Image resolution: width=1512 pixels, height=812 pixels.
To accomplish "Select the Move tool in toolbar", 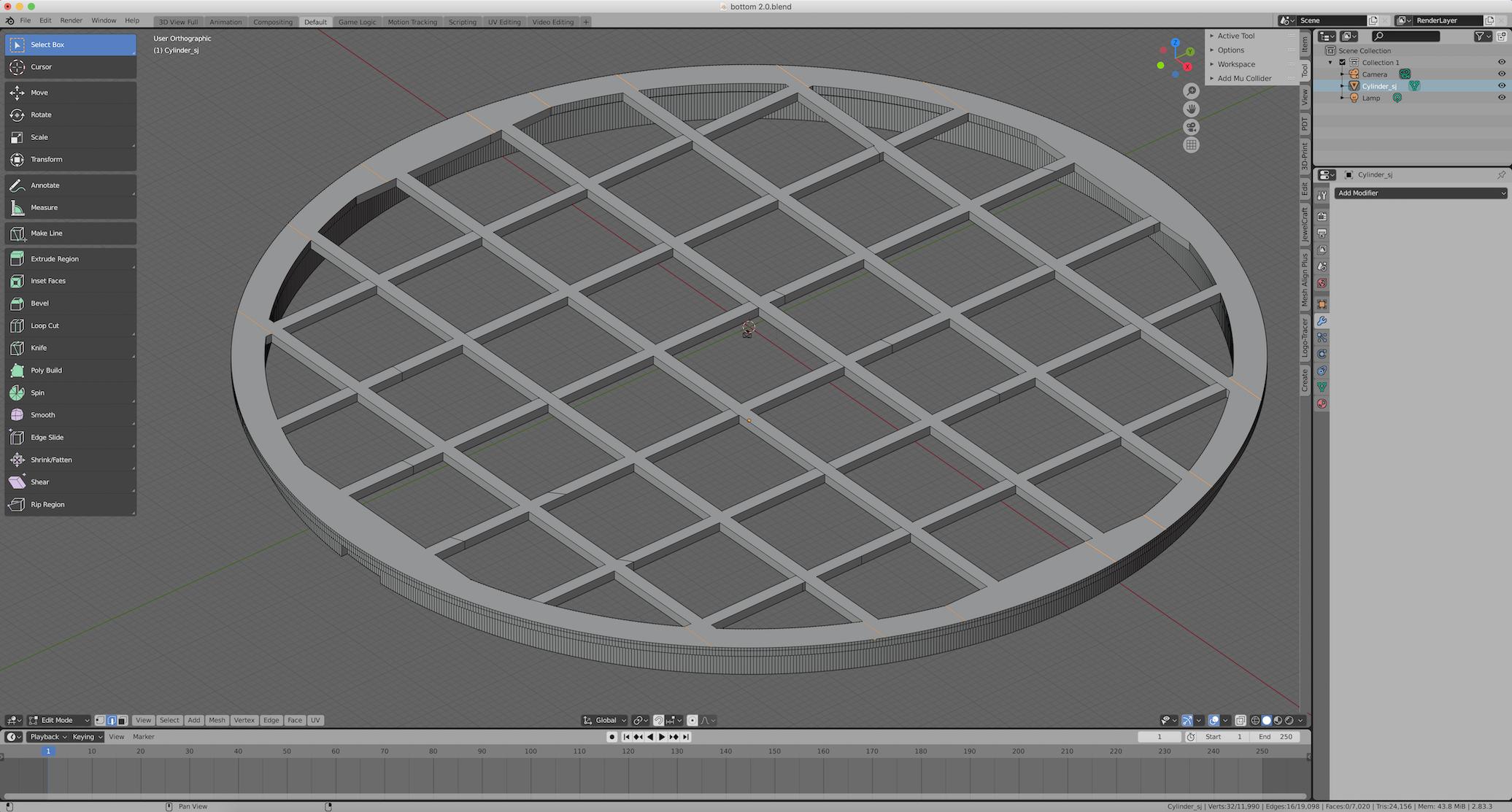I will [x=70, y=92].
